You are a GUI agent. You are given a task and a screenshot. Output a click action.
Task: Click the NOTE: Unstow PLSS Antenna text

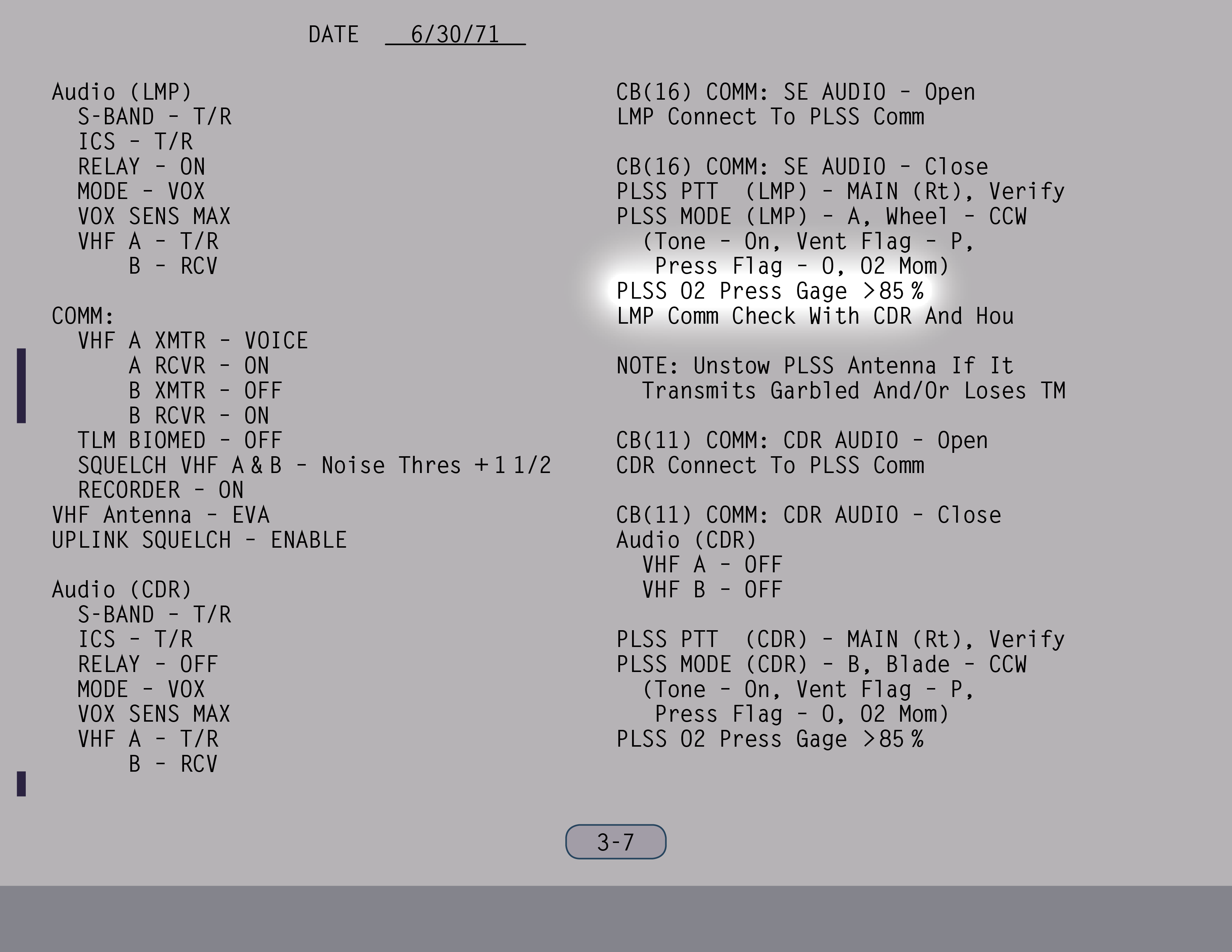(x=815, y=365)
